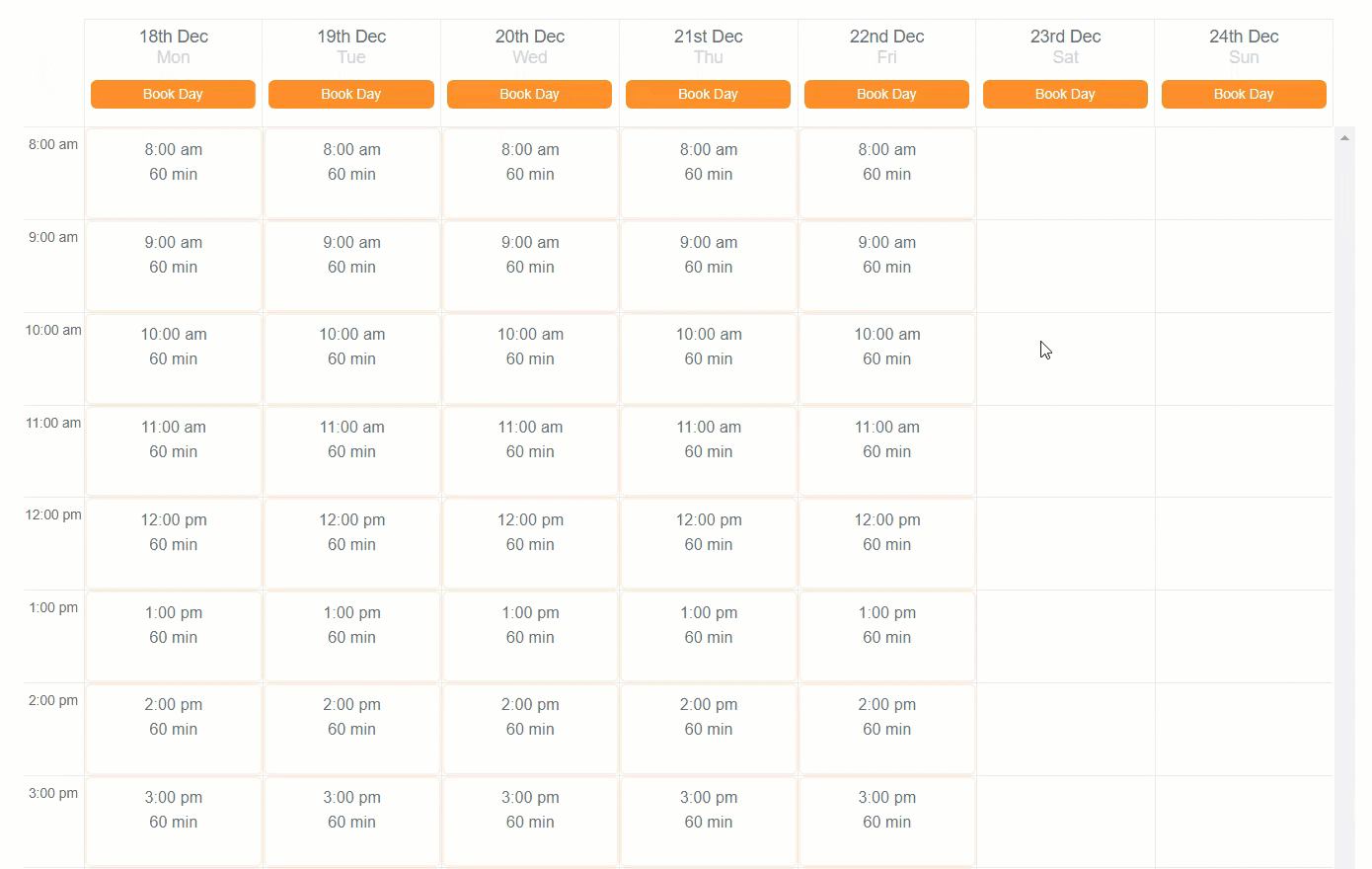
Task: Pick the 3:00 pm slot on Wednesday 20th
Action: (531, 822)
